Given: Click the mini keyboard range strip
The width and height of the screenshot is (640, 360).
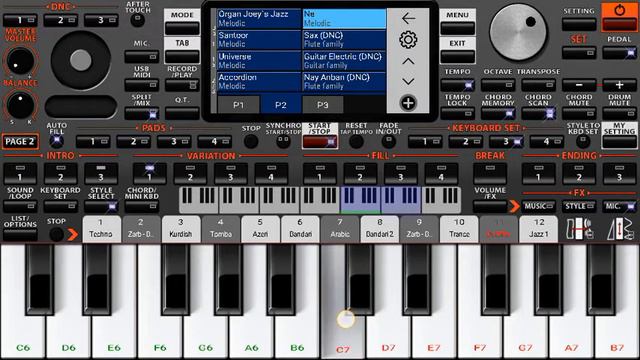Looking at the screenshot, I should 320,200.
